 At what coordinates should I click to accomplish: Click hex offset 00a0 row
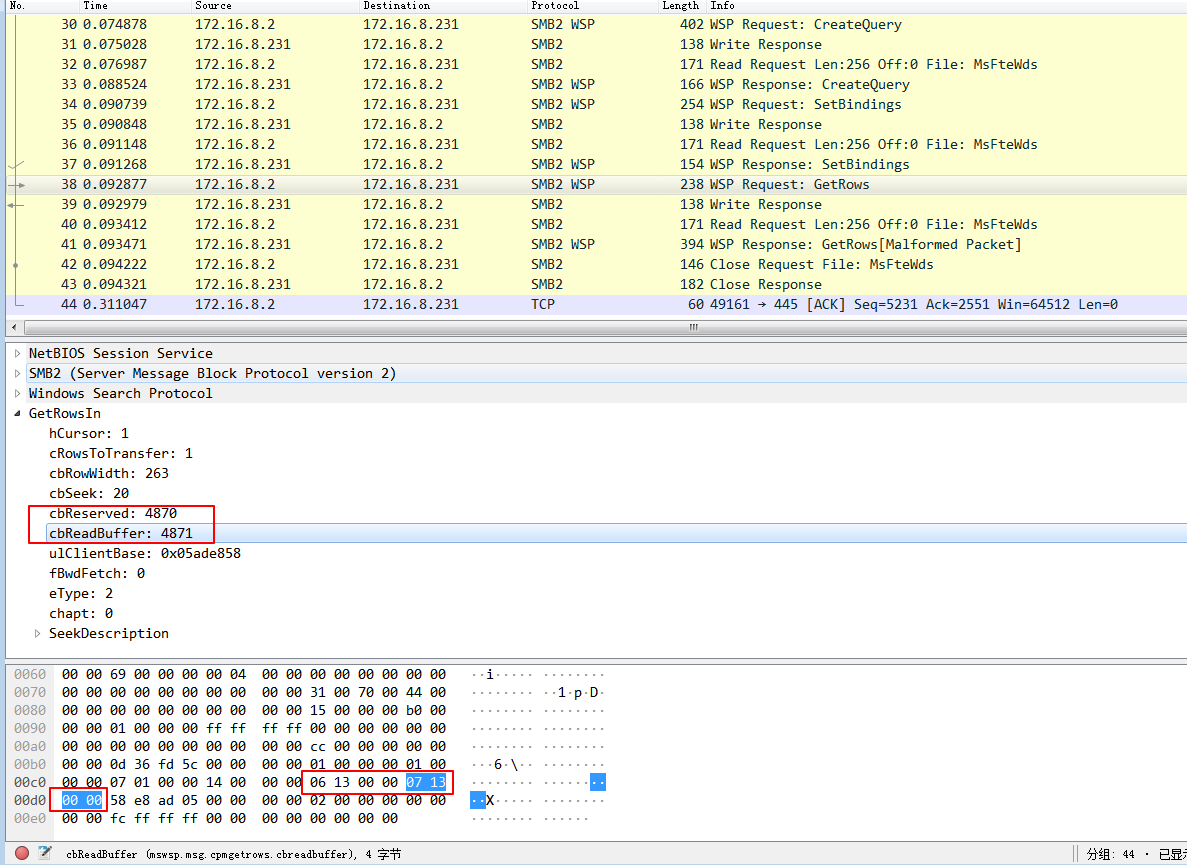pos(30,746)
